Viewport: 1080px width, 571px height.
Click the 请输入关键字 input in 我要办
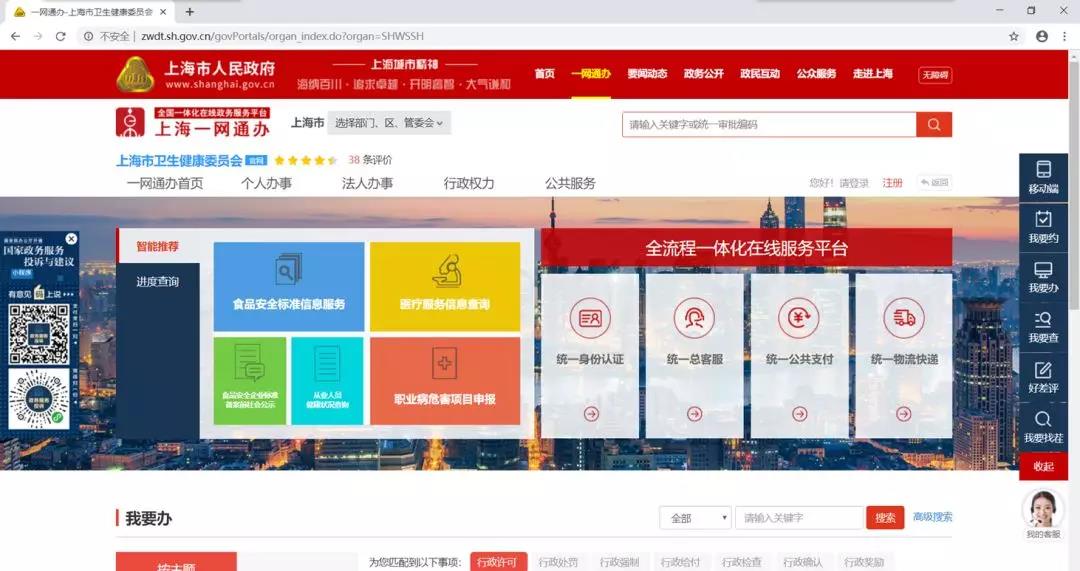coord(800,518)
